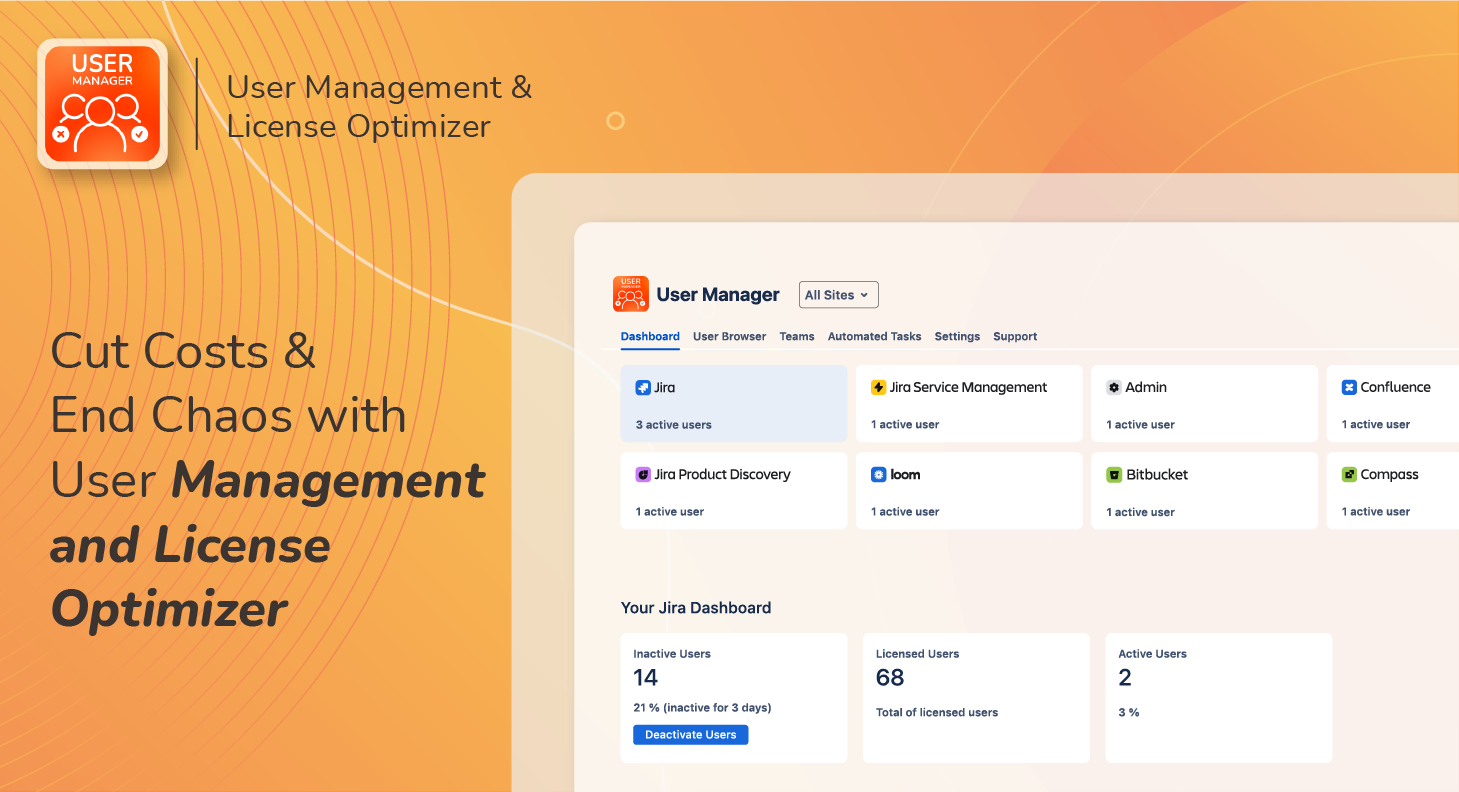Select the Jira product icon
The width and height of the screenshot is (1459, 792).
click(643, 387)
